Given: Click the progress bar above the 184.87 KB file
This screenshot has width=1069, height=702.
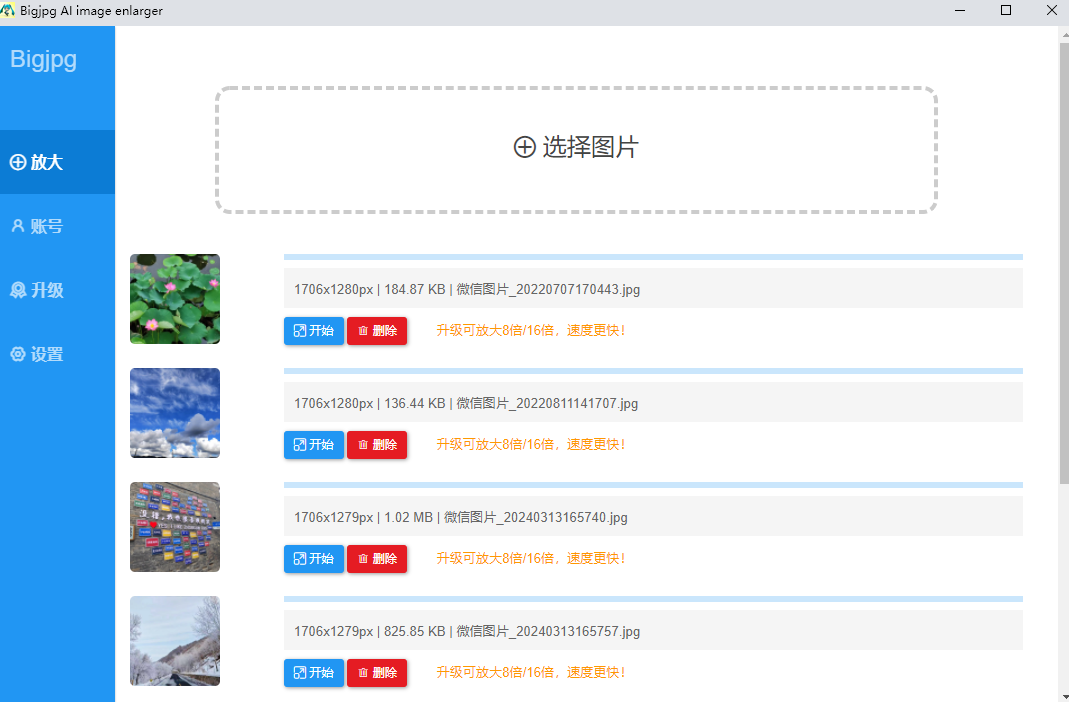Looking at the screenshot, I should pyautogui.click(x=653, y=257).
